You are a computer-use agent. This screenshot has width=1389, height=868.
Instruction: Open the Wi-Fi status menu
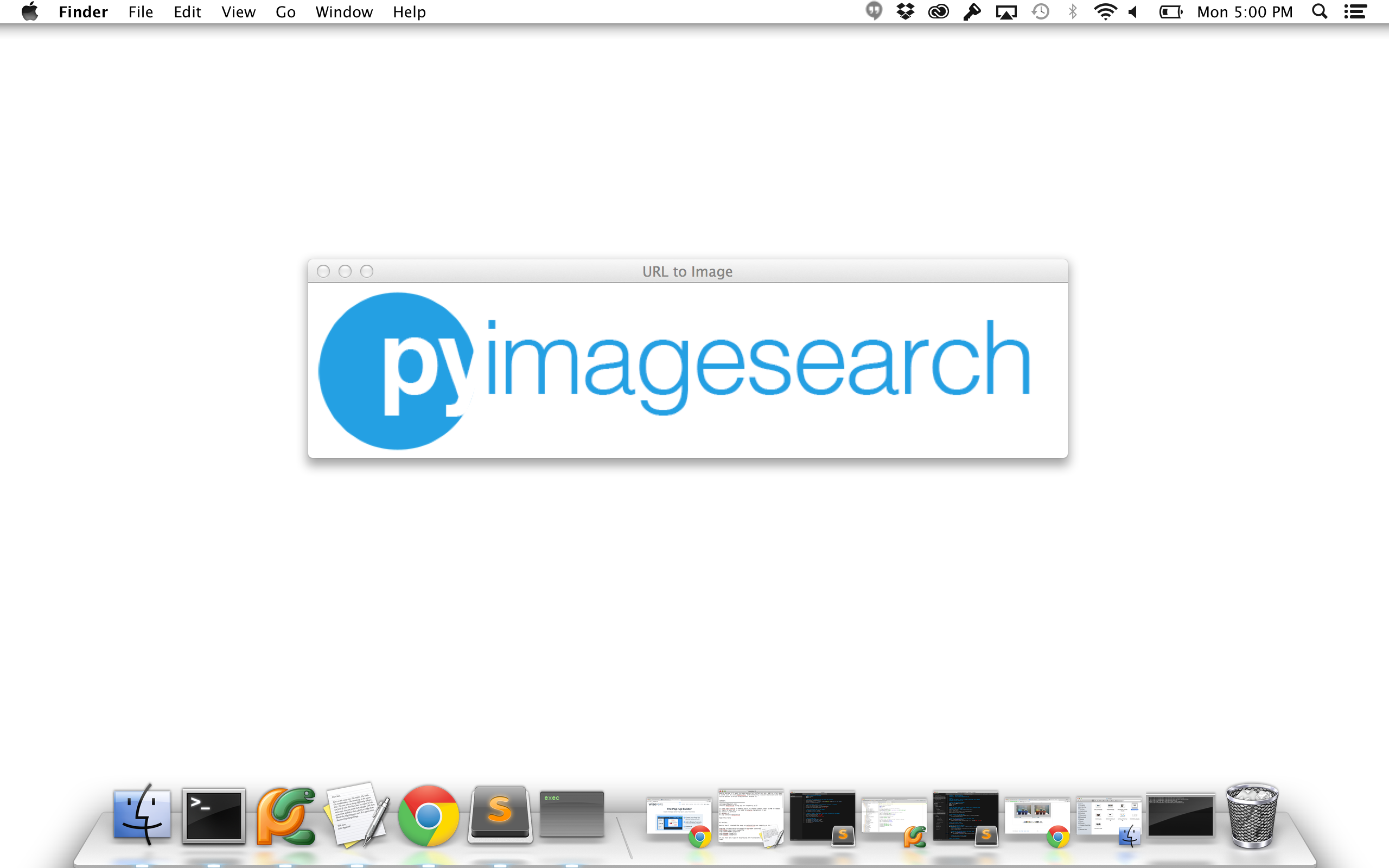1105,11
